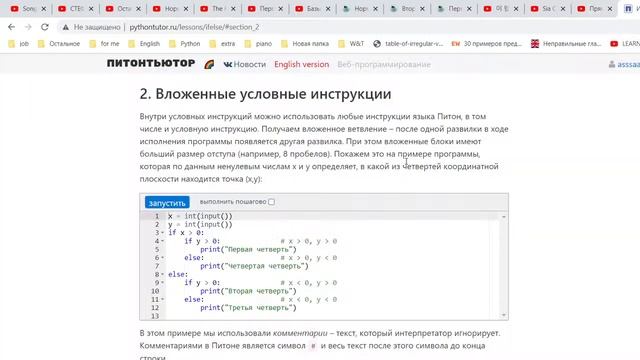Open the 'table-of-irregular-v...' bookmark
640x360 pixels.
(x=408, y=44)
